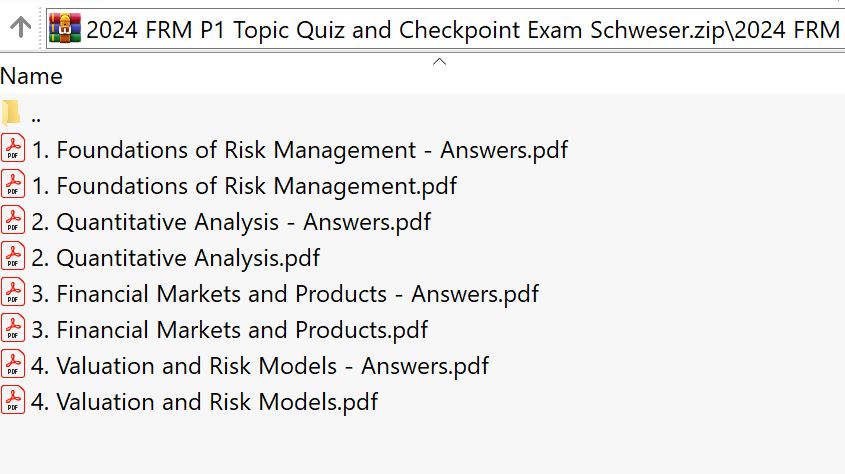Click the sort direction arrow above the list
845x474 pixels.
[438, 62]
